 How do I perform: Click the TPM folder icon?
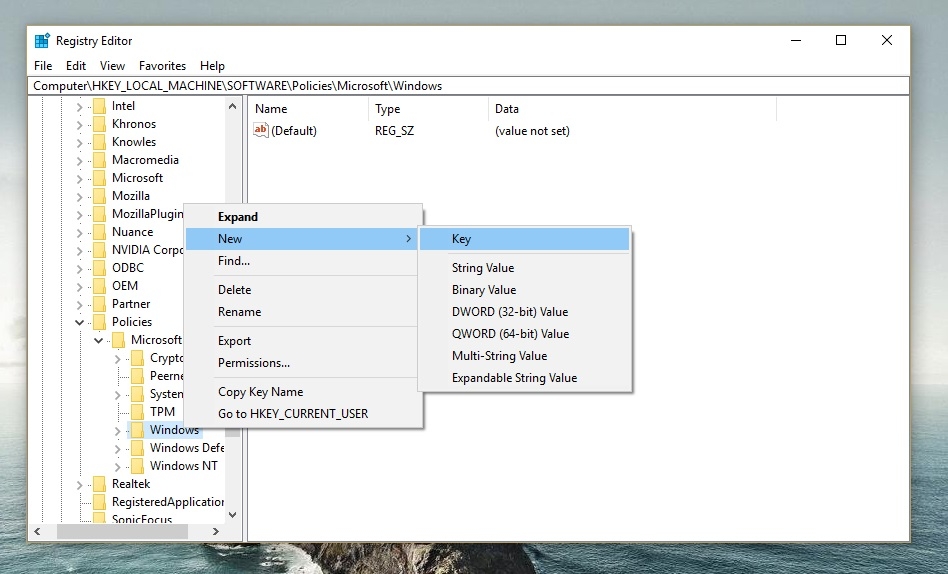(137, 413)
